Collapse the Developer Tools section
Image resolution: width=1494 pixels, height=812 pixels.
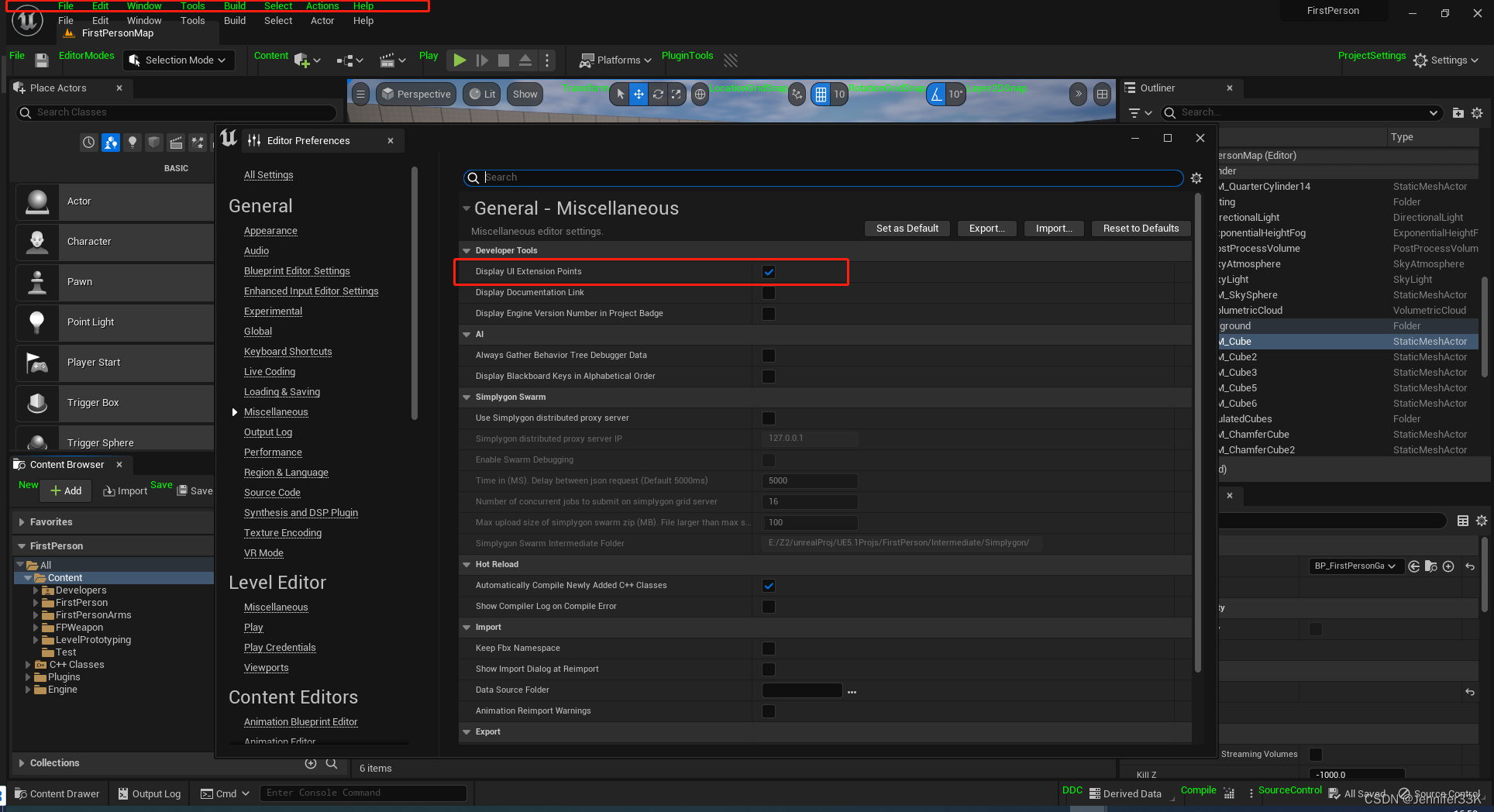pos(466,250)
